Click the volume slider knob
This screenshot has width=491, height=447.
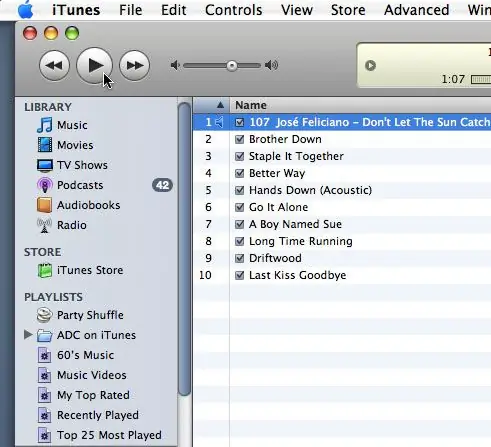pyautogui.click(x=232, y=66)
